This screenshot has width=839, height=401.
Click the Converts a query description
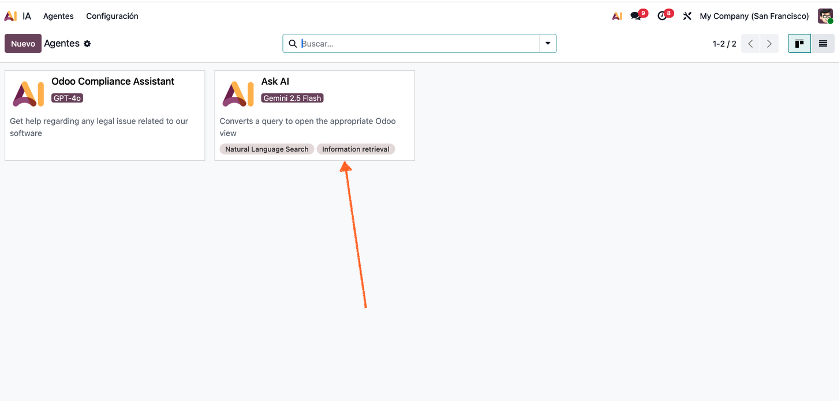point(308,127)
